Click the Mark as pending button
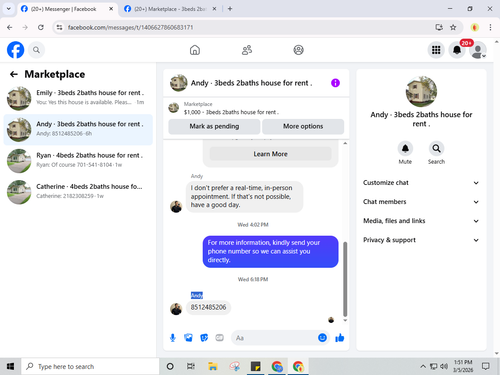Viewport: 500px width, 375px height. (x=214, y=126)
